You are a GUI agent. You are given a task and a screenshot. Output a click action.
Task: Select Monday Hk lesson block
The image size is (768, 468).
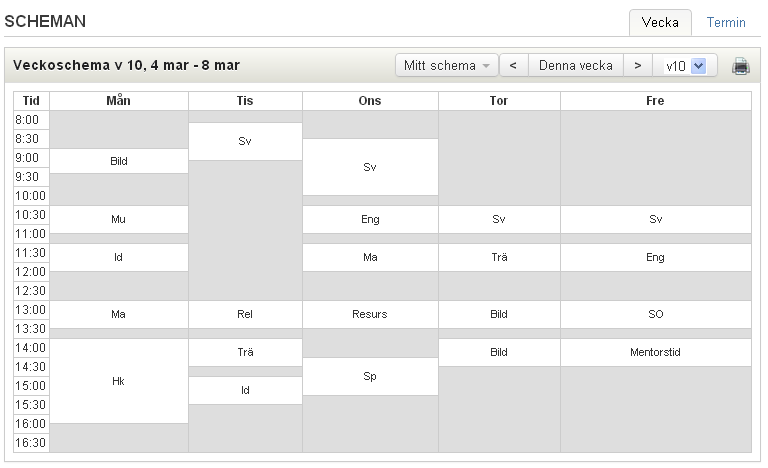pos(119,381)
